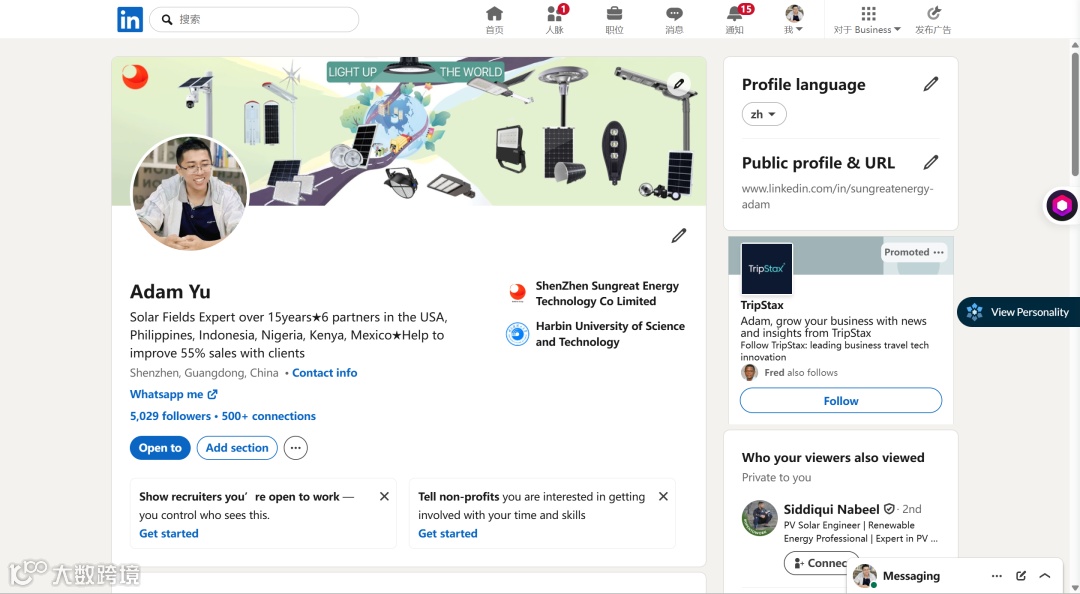1080x594 pixels.
Task: Open the Me (我) profile menu
Action: [794, 20]
